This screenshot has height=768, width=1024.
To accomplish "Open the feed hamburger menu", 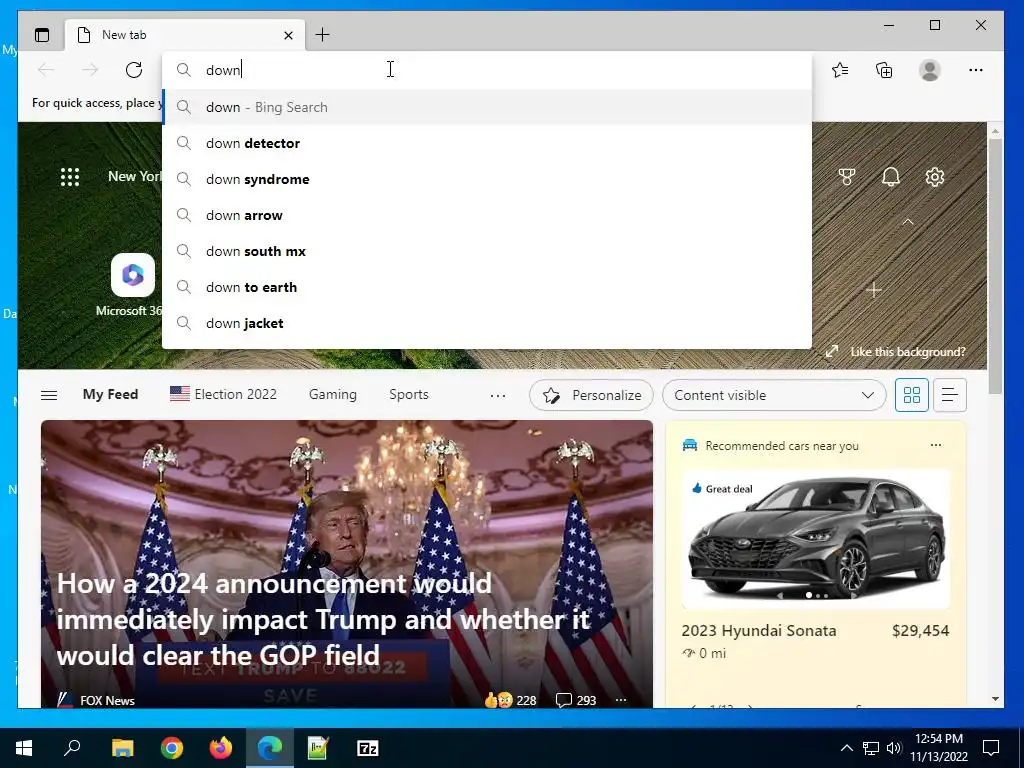I will pos(49,395).
